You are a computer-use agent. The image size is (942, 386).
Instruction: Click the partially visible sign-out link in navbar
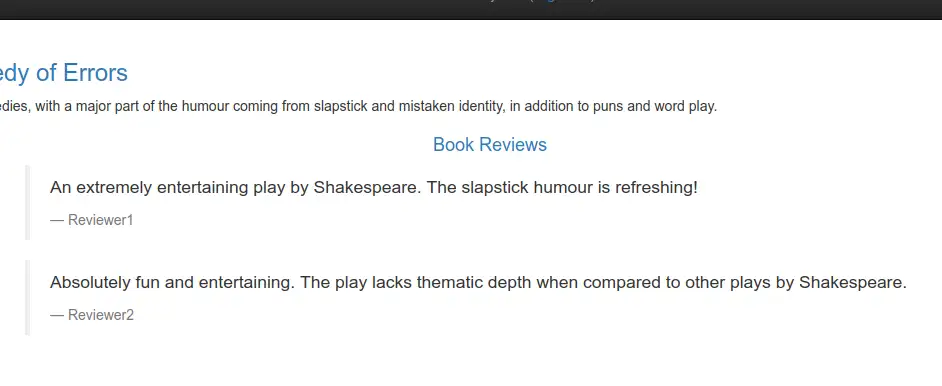(x=562, y=2)
